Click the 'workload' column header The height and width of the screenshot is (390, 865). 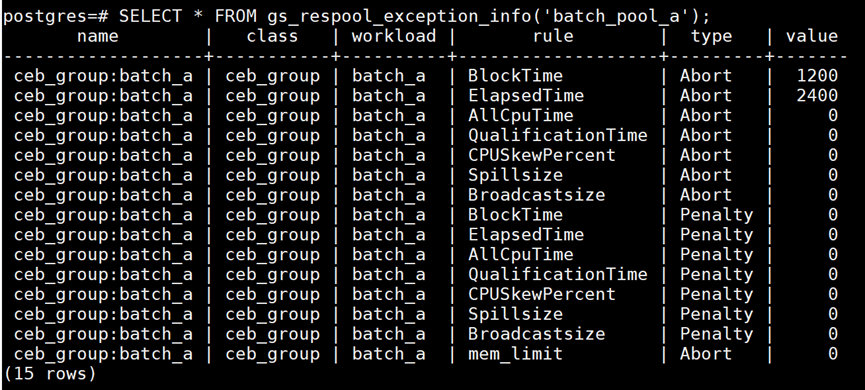coord(394,36)
